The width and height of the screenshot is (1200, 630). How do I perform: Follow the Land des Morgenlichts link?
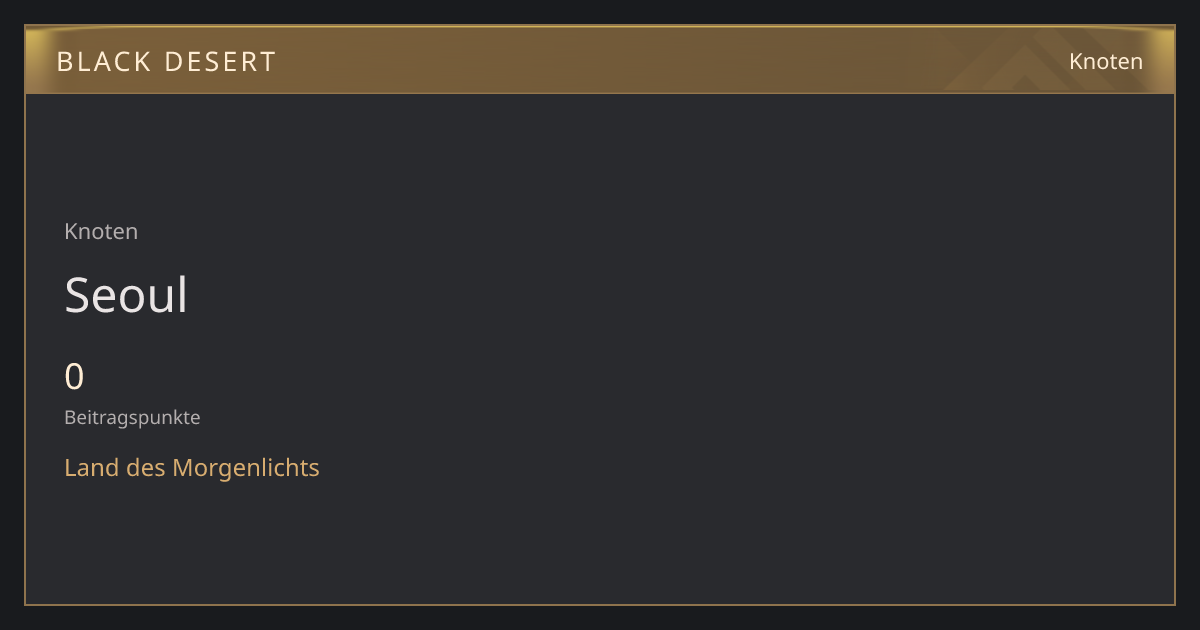(x=192, y=467)
